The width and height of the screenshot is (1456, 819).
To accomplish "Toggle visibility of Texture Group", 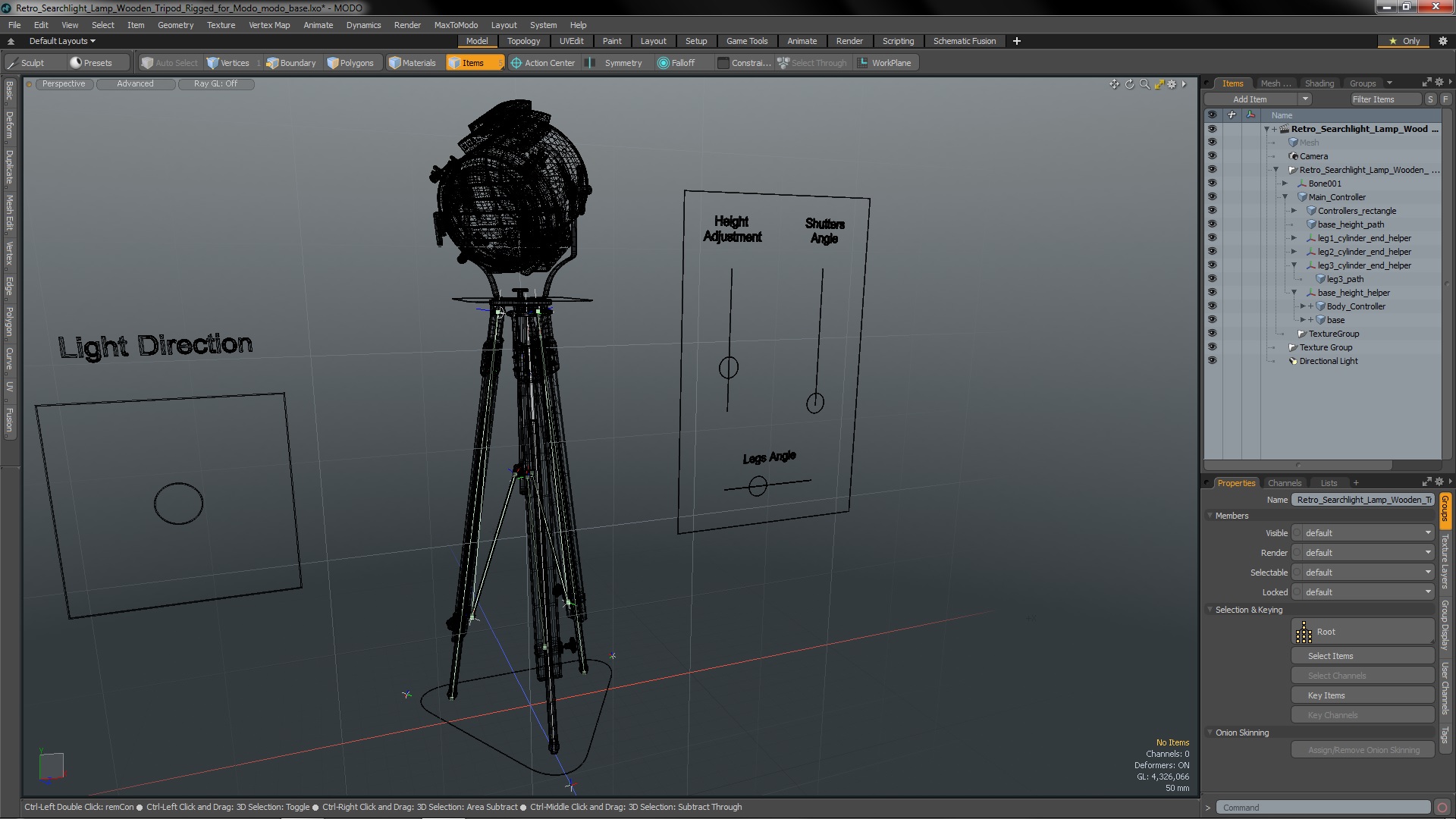I will coord(1212,347).
